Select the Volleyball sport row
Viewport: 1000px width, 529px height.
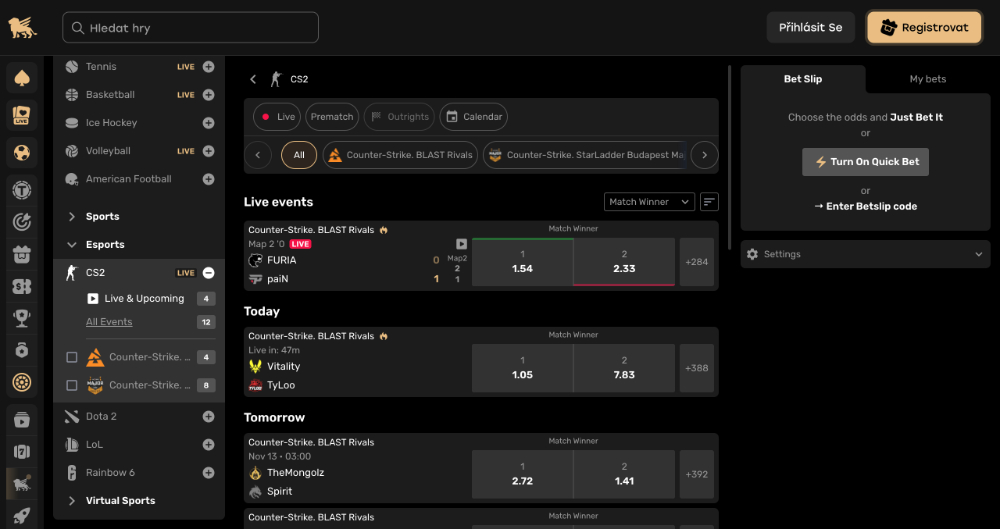(x=139, y=151)
